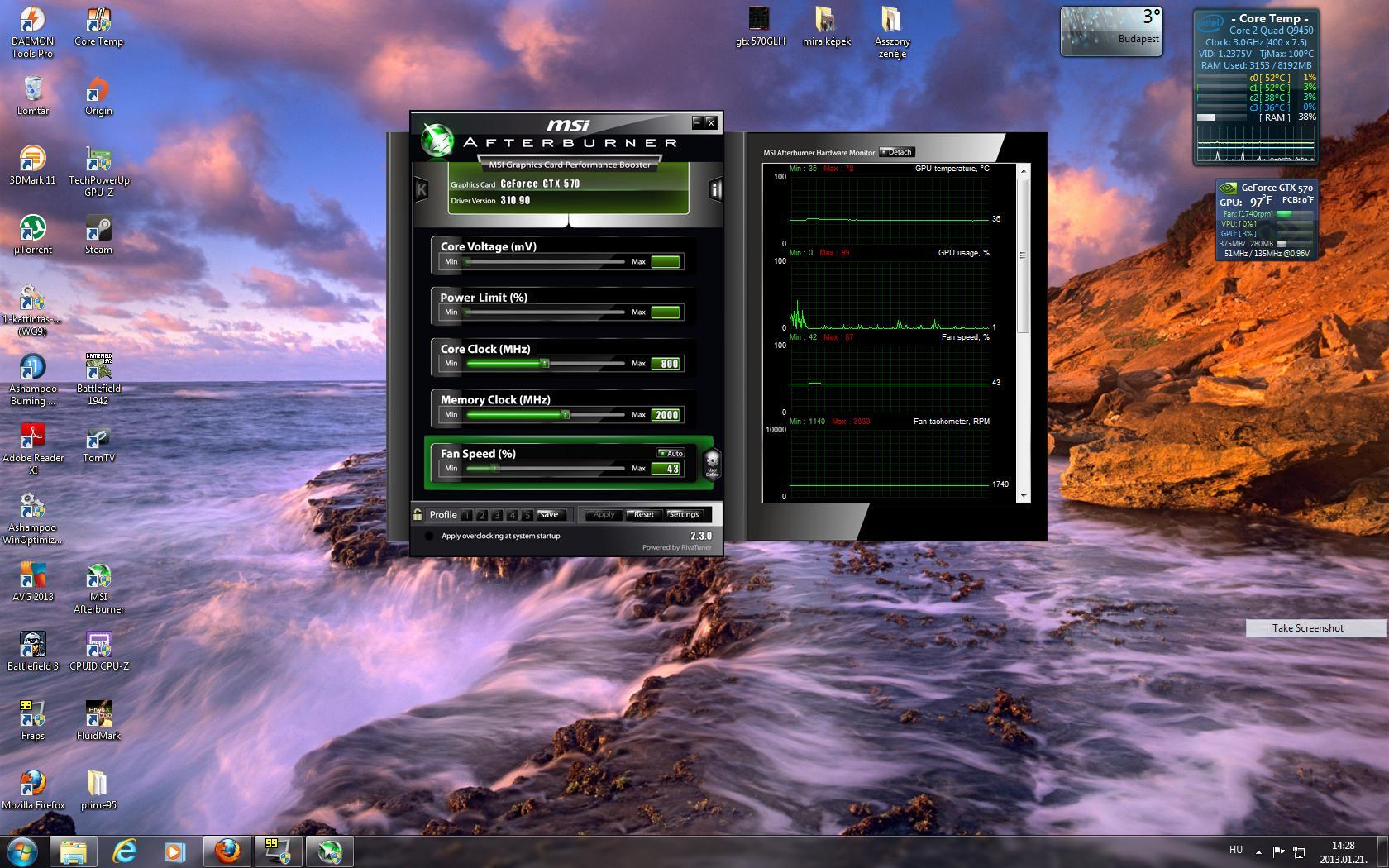Open Ashampoo WinOptimizer shortcut

(x=32, y=519)
